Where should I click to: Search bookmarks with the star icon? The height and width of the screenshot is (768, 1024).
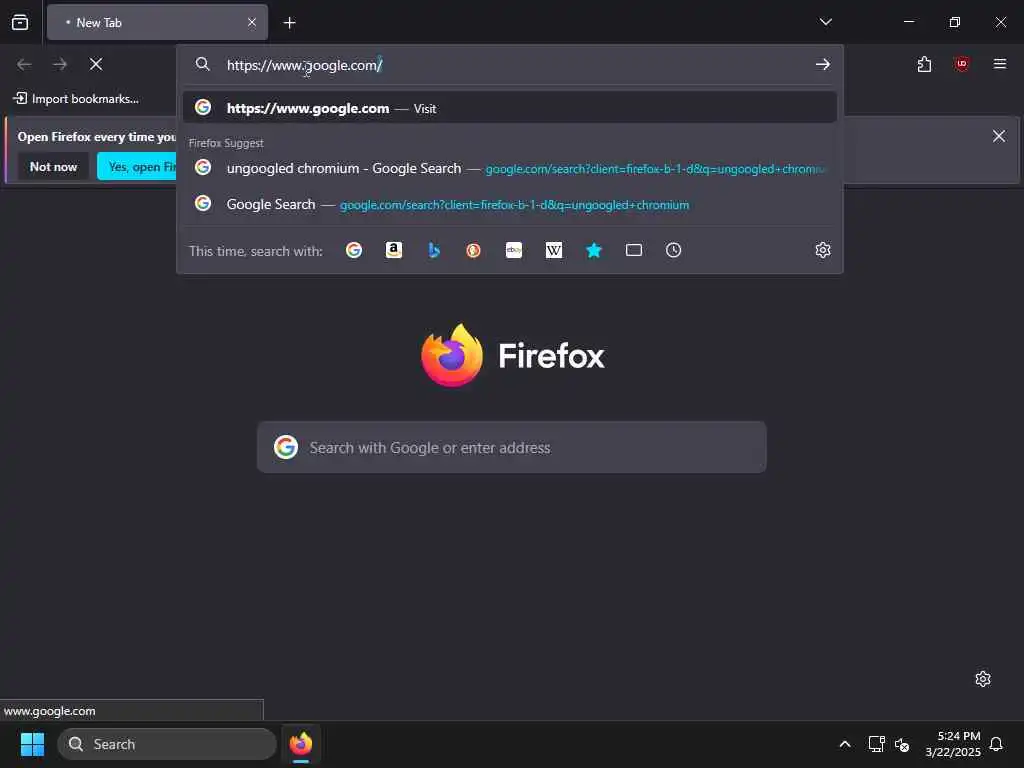coord(594,250)
